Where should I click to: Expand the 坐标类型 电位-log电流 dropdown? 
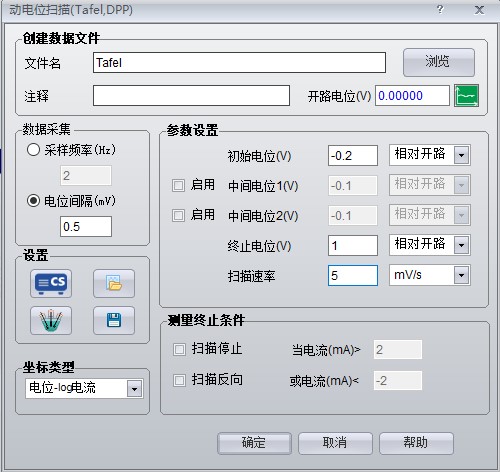[135, 389]
